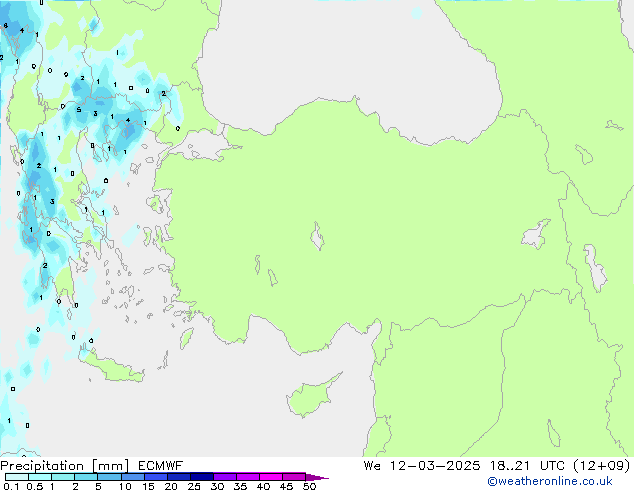The image size is (634, 490).
Task: Pick the bright magenta 40 mm legend box
Action: coord(271,477)
